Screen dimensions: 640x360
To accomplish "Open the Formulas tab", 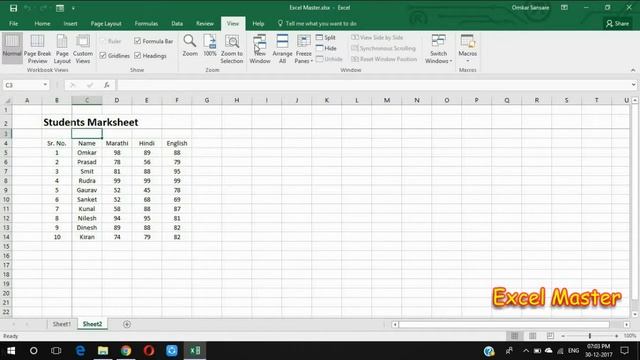I will coord(146,24).
